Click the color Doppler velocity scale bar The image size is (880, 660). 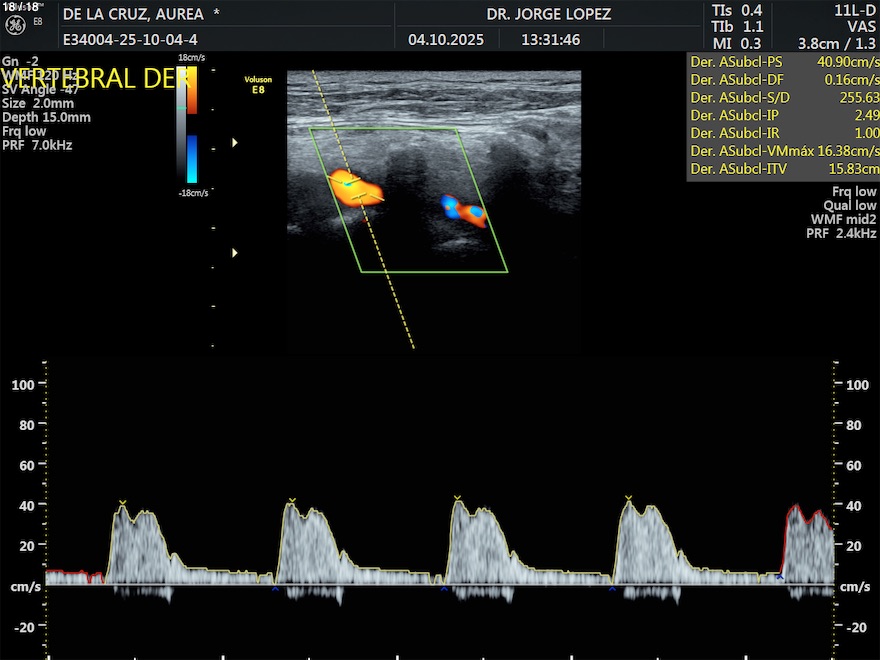tap(191, 125)
